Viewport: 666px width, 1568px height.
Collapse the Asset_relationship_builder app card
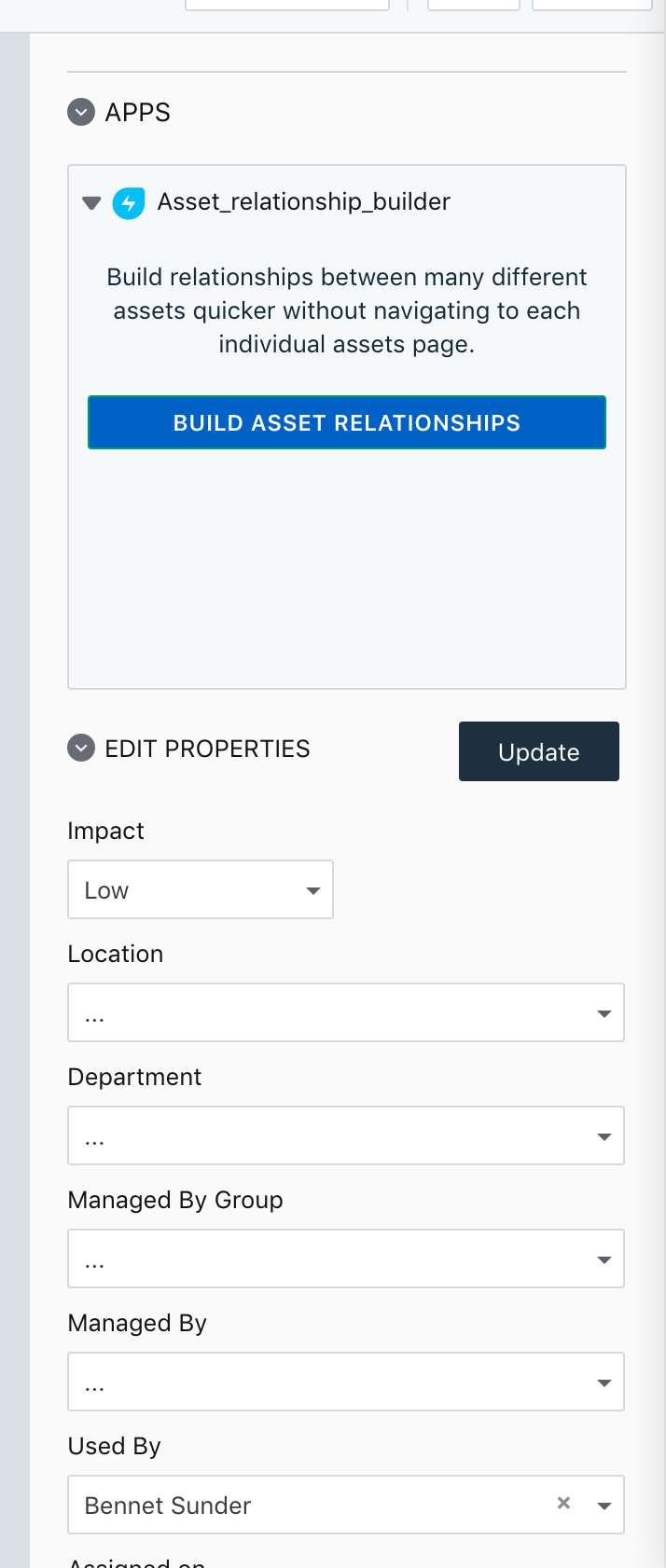[x=90, y=202]
